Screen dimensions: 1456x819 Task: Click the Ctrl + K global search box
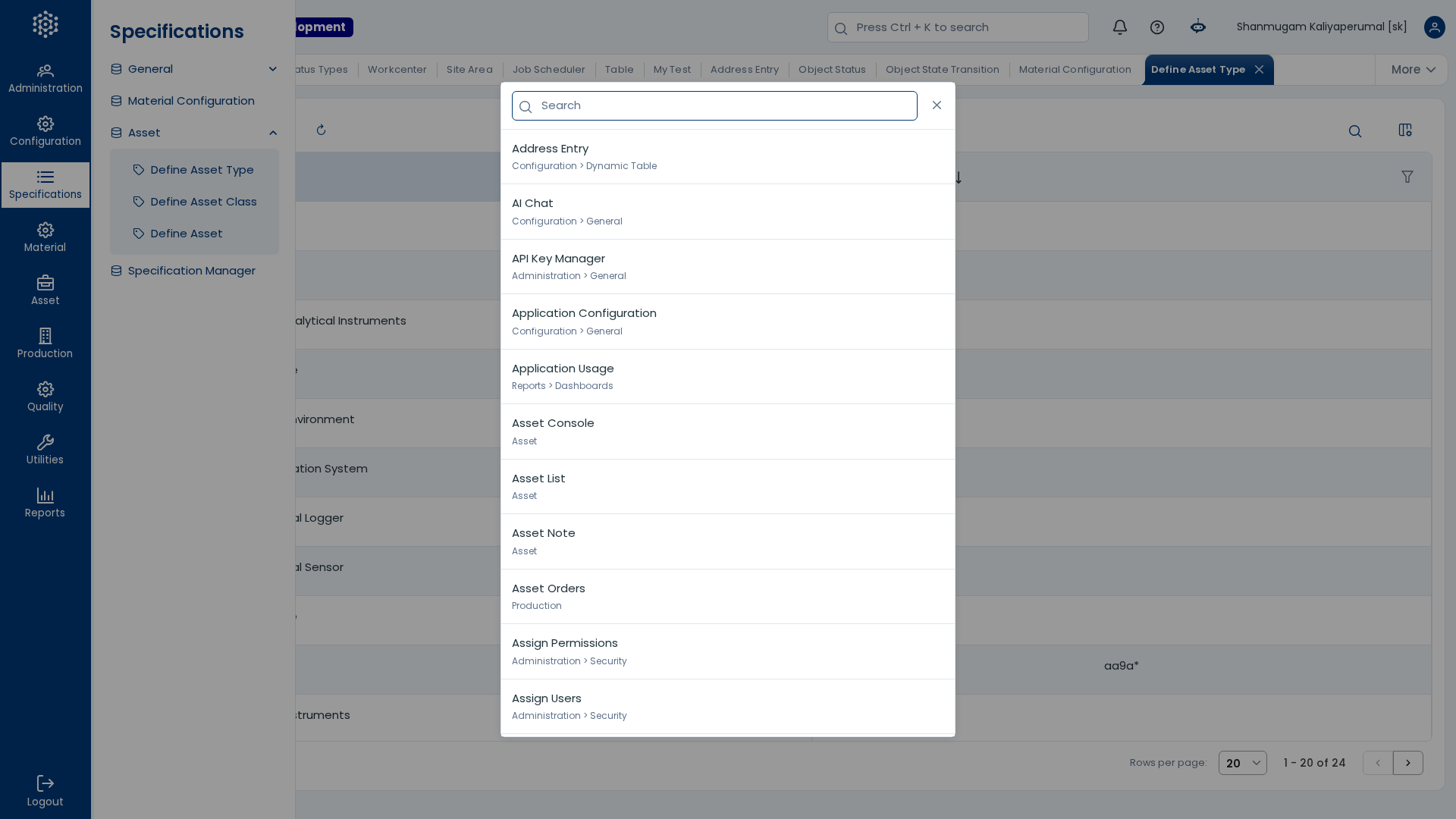click(x=958, y=27)
